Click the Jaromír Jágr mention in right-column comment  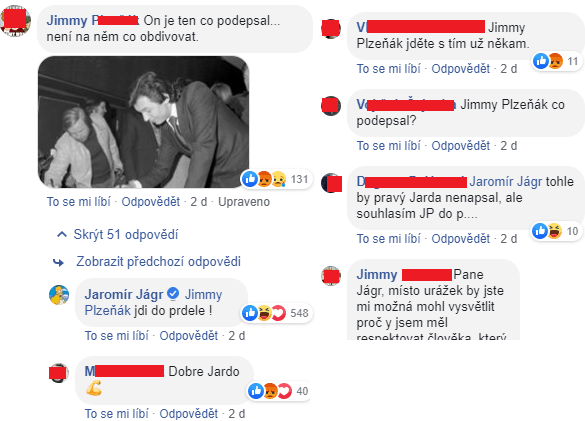[506, 181]
